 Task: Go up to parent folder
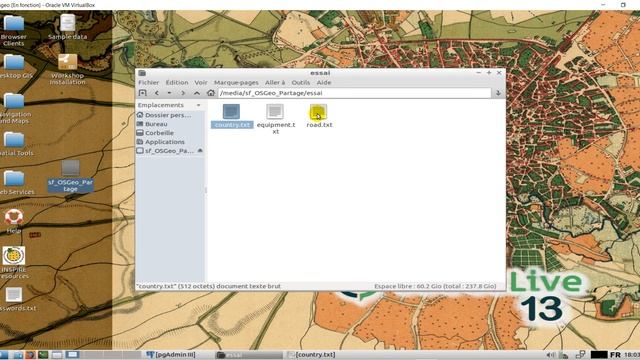197,93
